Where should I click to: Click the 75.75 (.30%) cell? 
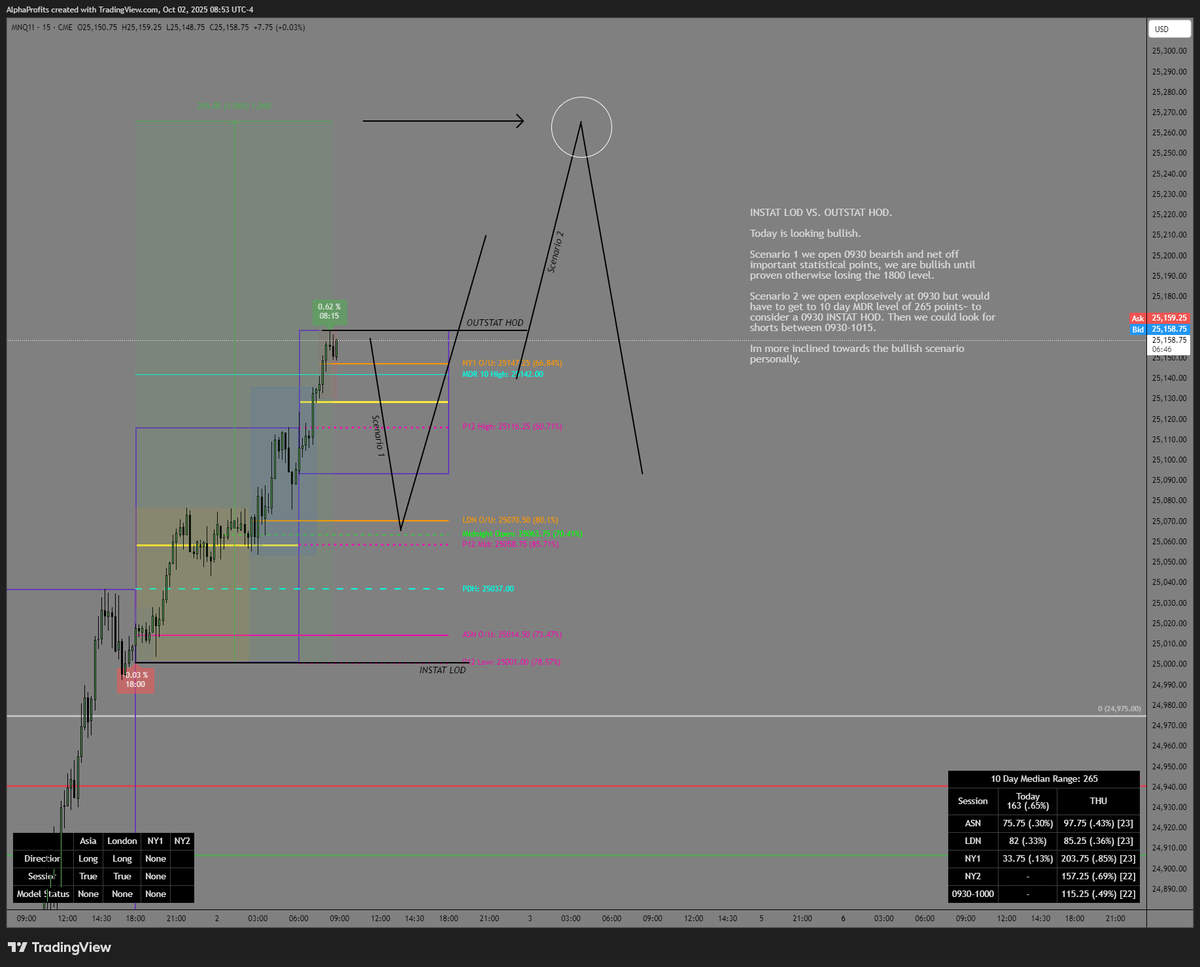(1027, 822)
